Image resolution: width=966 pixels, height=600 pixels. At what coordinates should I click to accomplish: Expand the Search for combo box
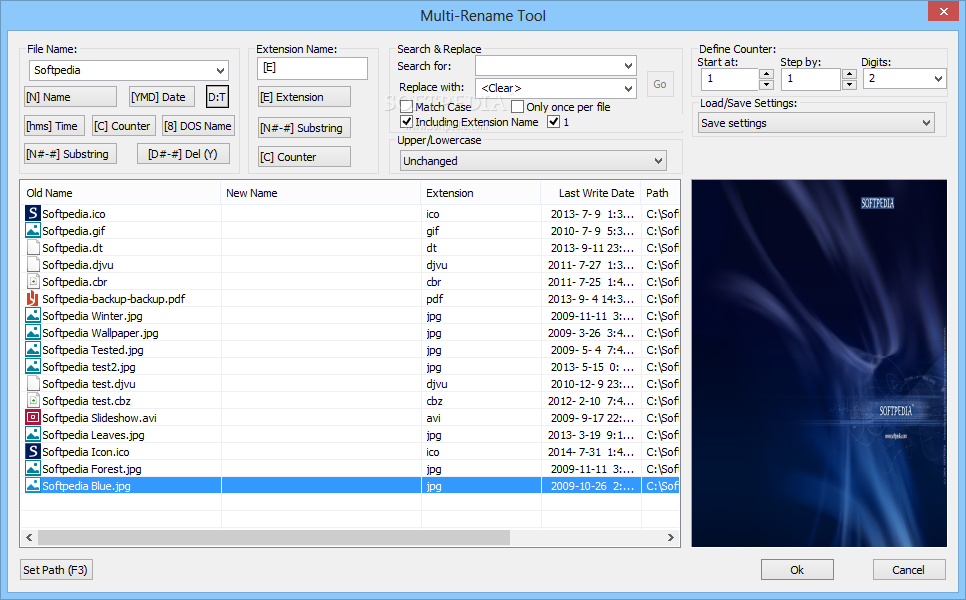coord(628,66)
